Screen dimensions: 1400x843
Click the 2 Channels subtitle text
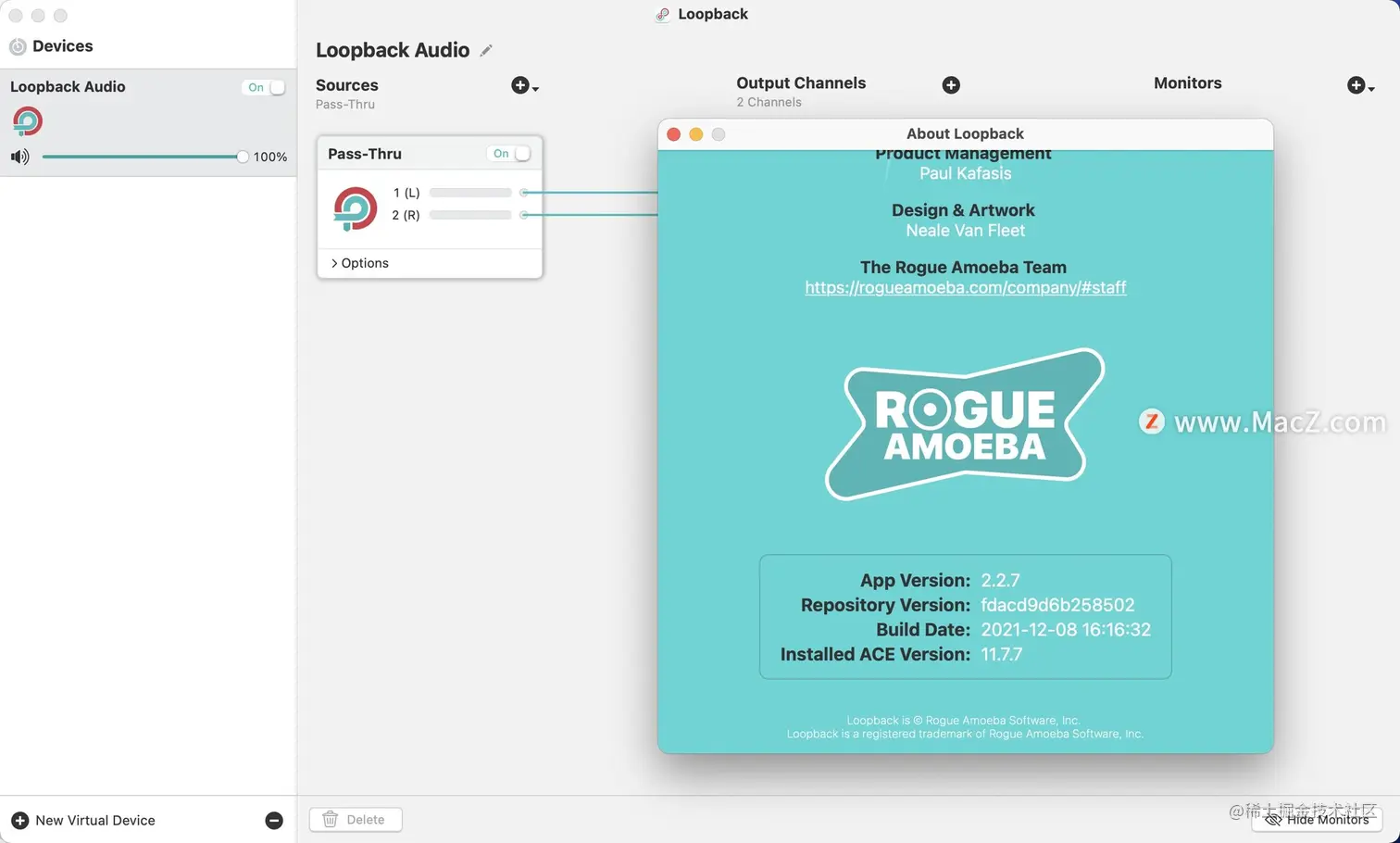tap(769, 103)
